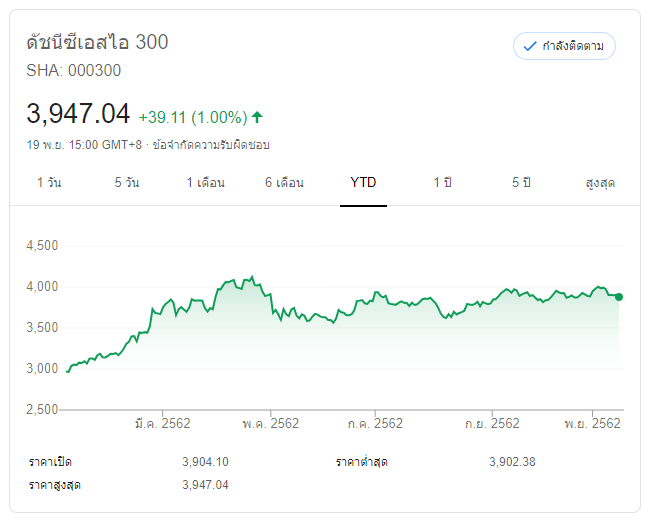Click the ราคาเปิด opening price value 3,904.10

click(206, 462)
